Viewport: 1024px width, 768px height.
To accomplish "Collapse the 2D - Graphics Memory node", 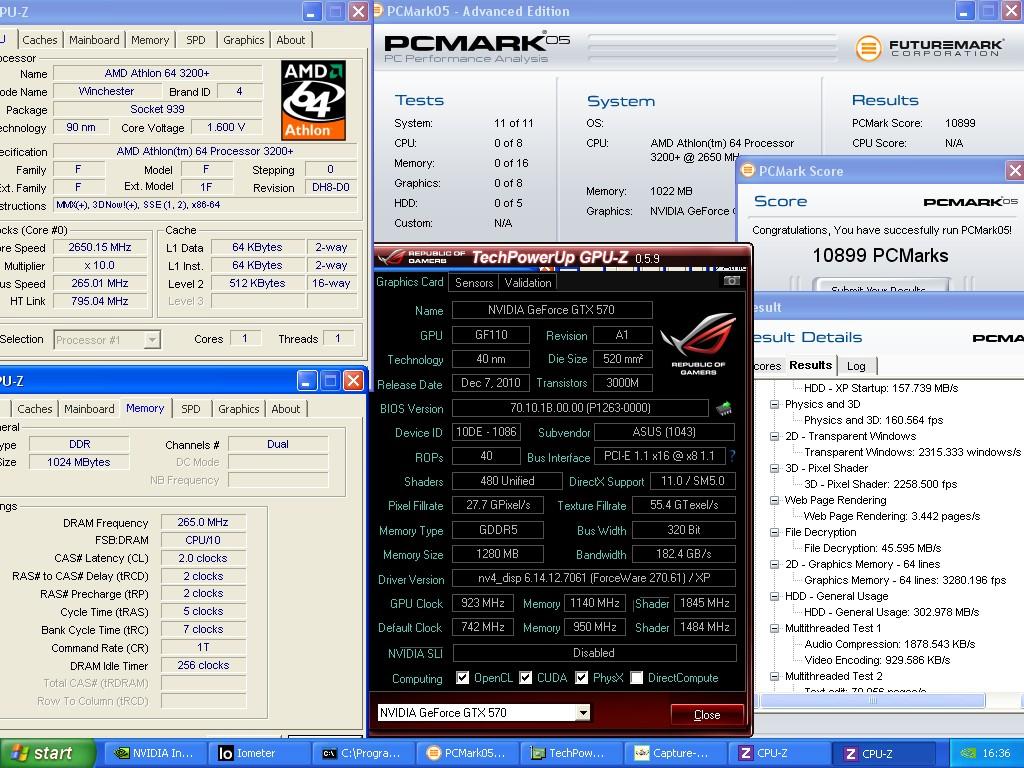I will coord(775,564).
